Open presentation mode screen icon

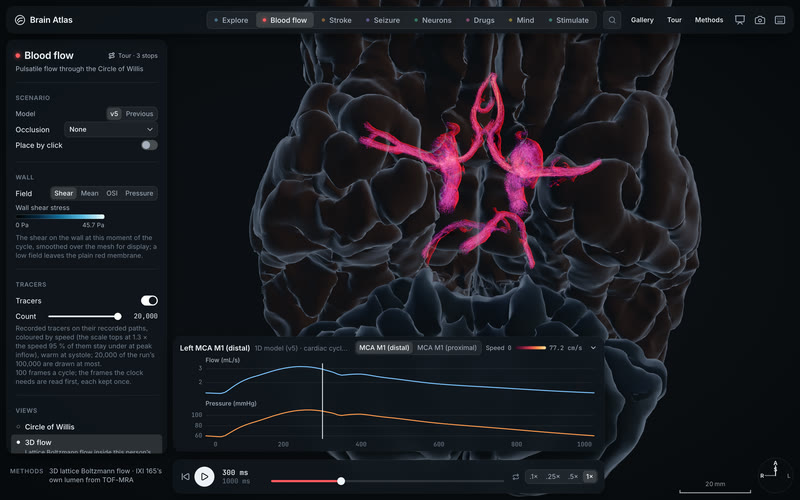point(740,20)
